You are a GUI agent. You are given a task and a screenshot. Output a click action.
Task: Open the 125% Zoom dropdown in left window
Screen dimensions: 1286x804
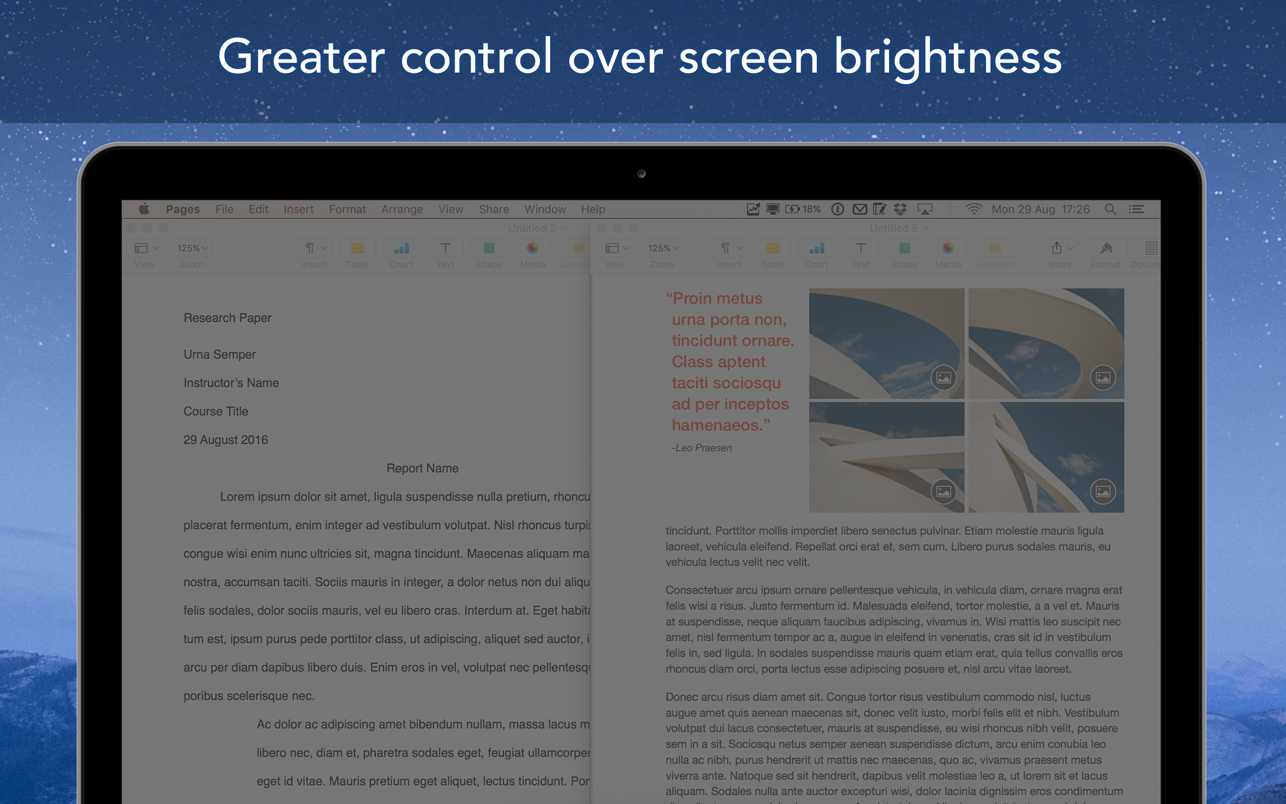[x=191, y=249]
